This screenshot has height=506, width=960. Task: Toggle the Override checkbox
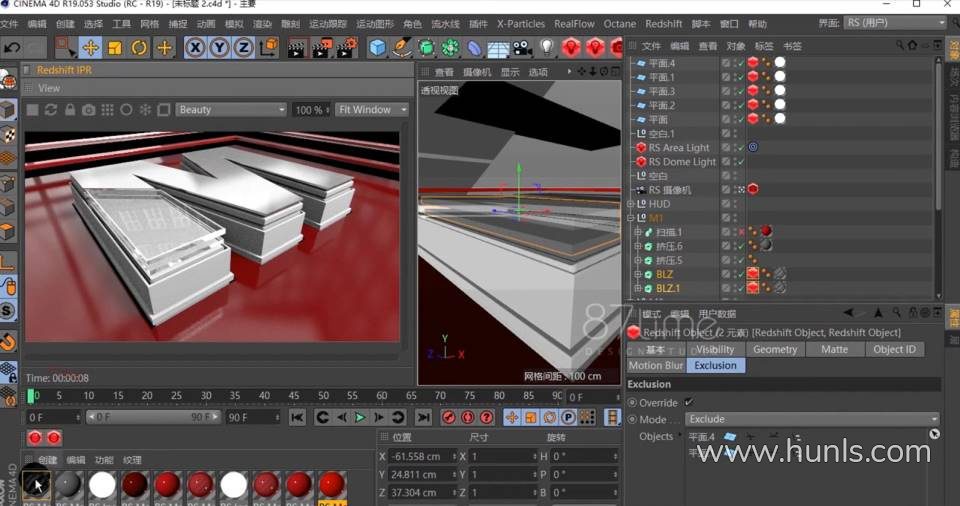click(689, 402)
